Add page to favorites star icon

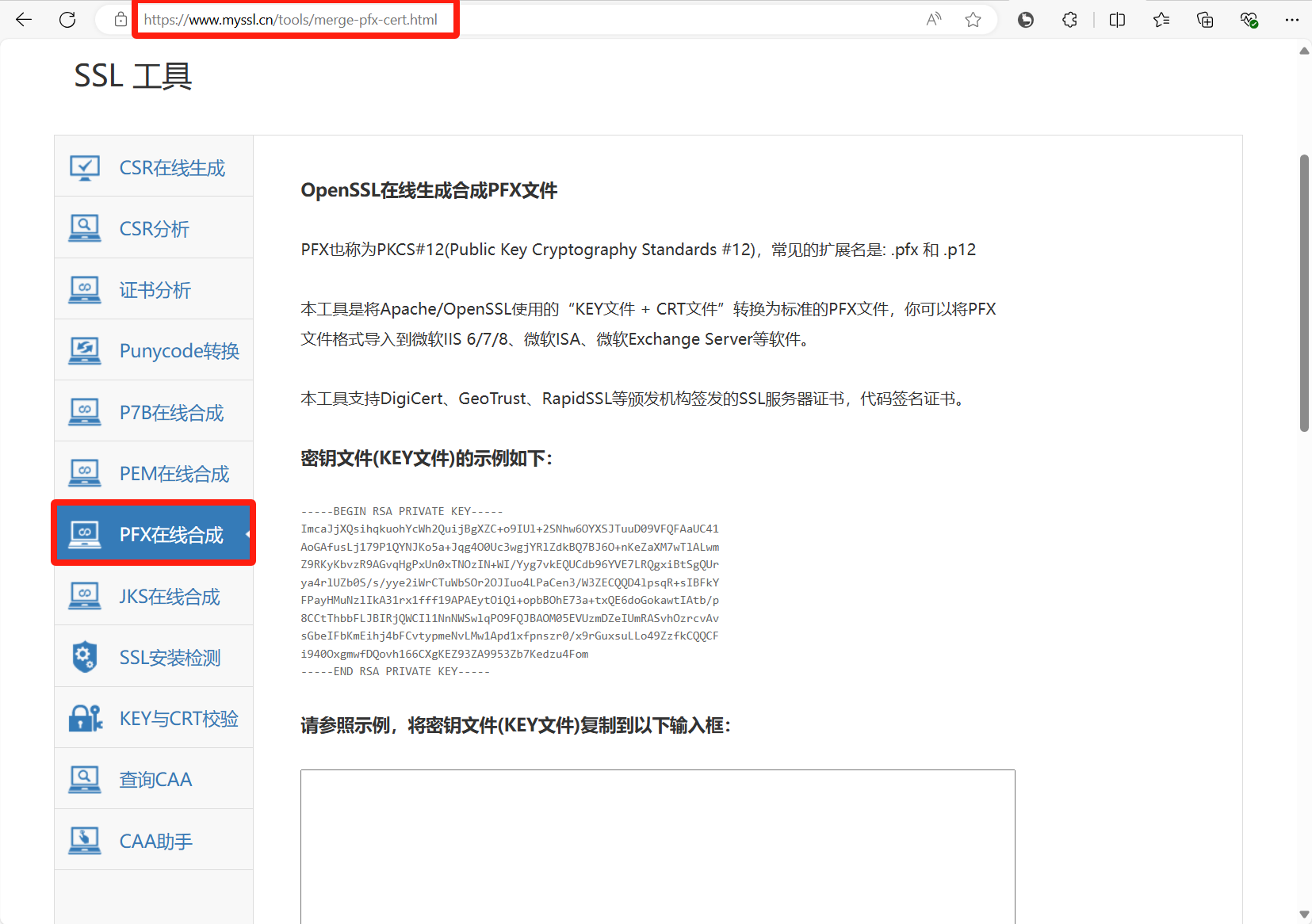pyautogui.click(x=973, y=20)
